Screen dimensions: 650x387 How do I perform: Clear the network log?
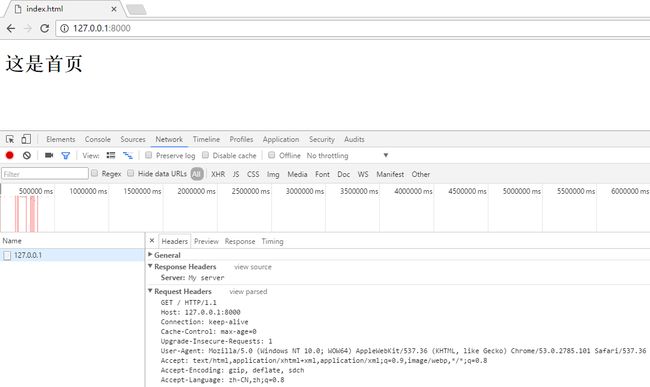tap(27, 155)
